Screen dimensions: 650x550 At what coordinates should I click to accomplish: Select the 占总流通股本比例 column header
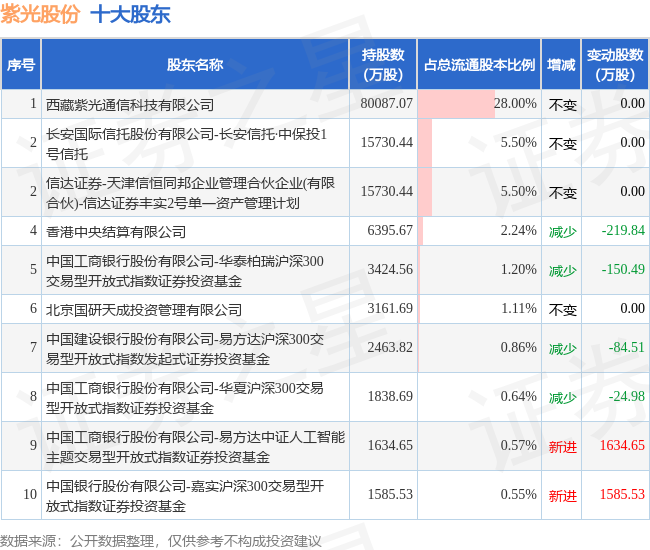tap(479, 65)
